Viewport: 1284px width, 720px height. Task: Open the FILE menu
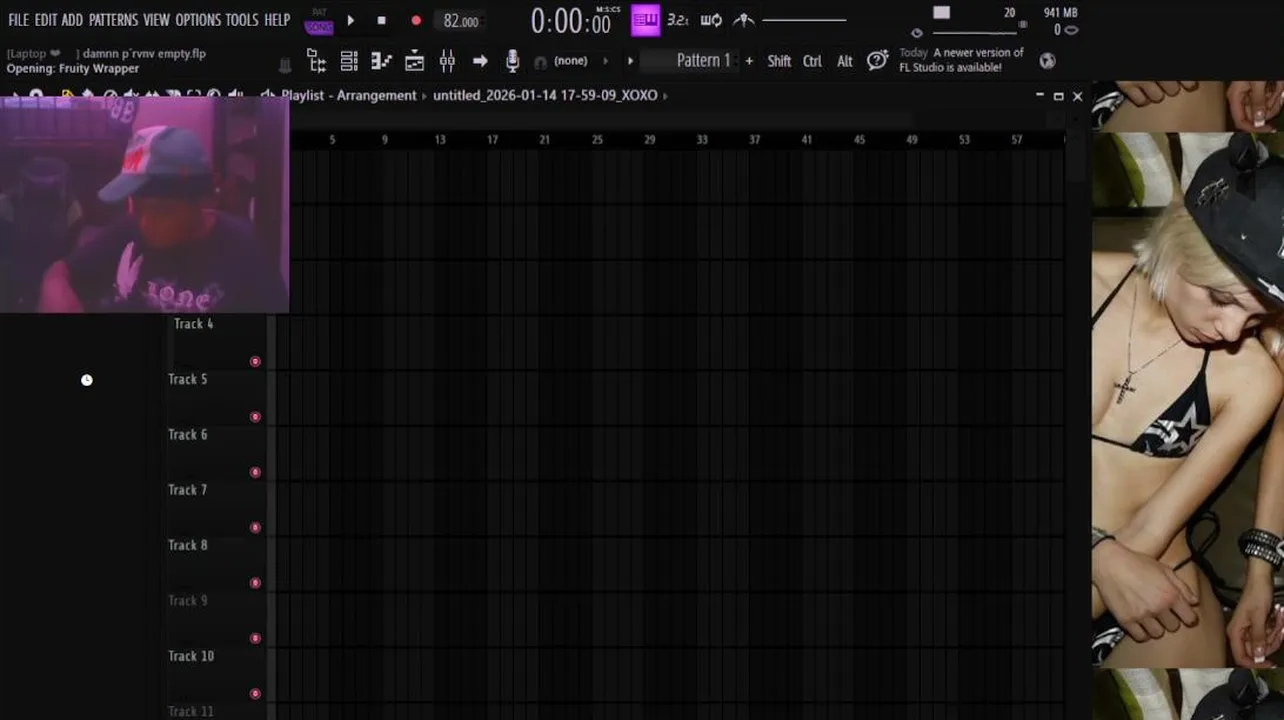point(18,20)
